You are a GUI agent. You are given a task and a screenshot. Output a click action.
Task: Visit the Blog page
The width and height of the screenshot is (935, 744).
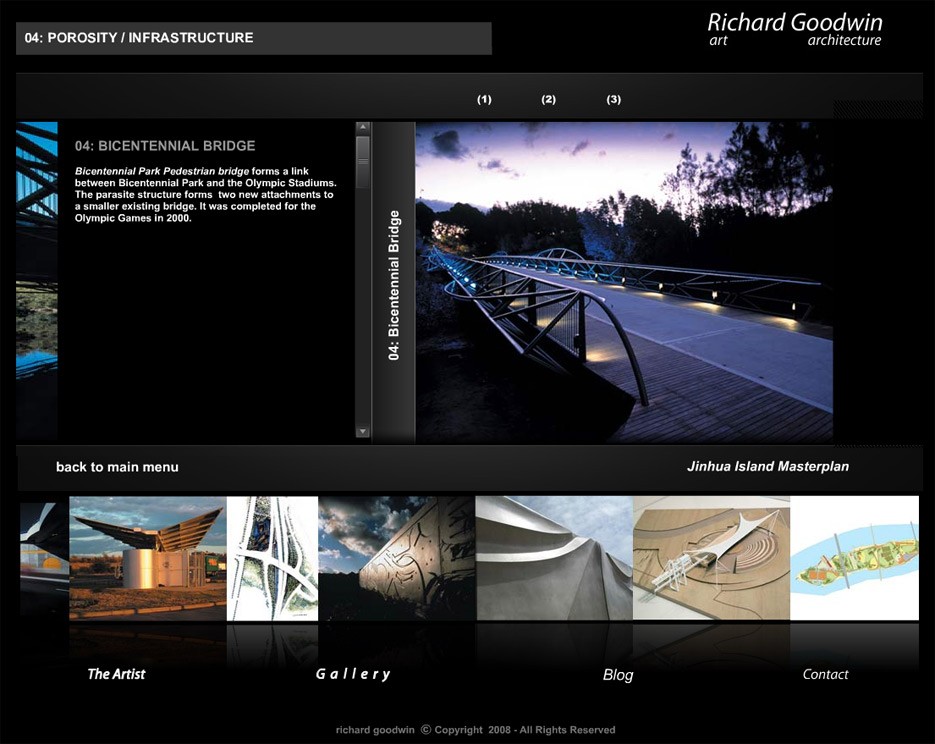tap(618, 675)
